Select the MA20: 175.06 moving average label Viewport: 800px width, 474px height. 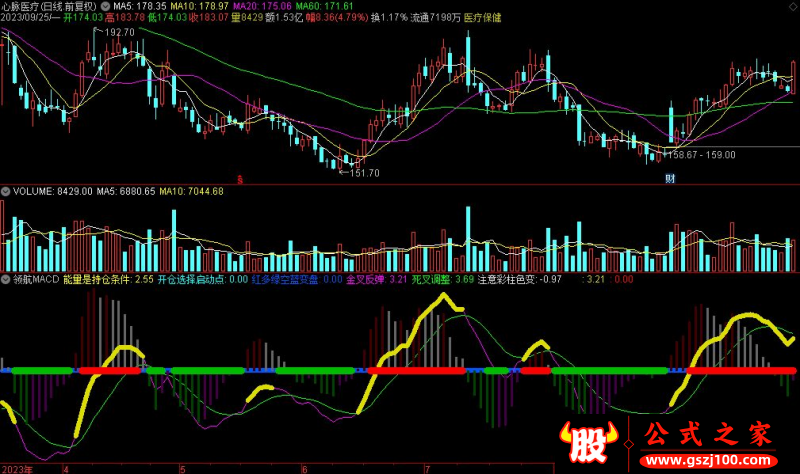(x=262, y=6)
